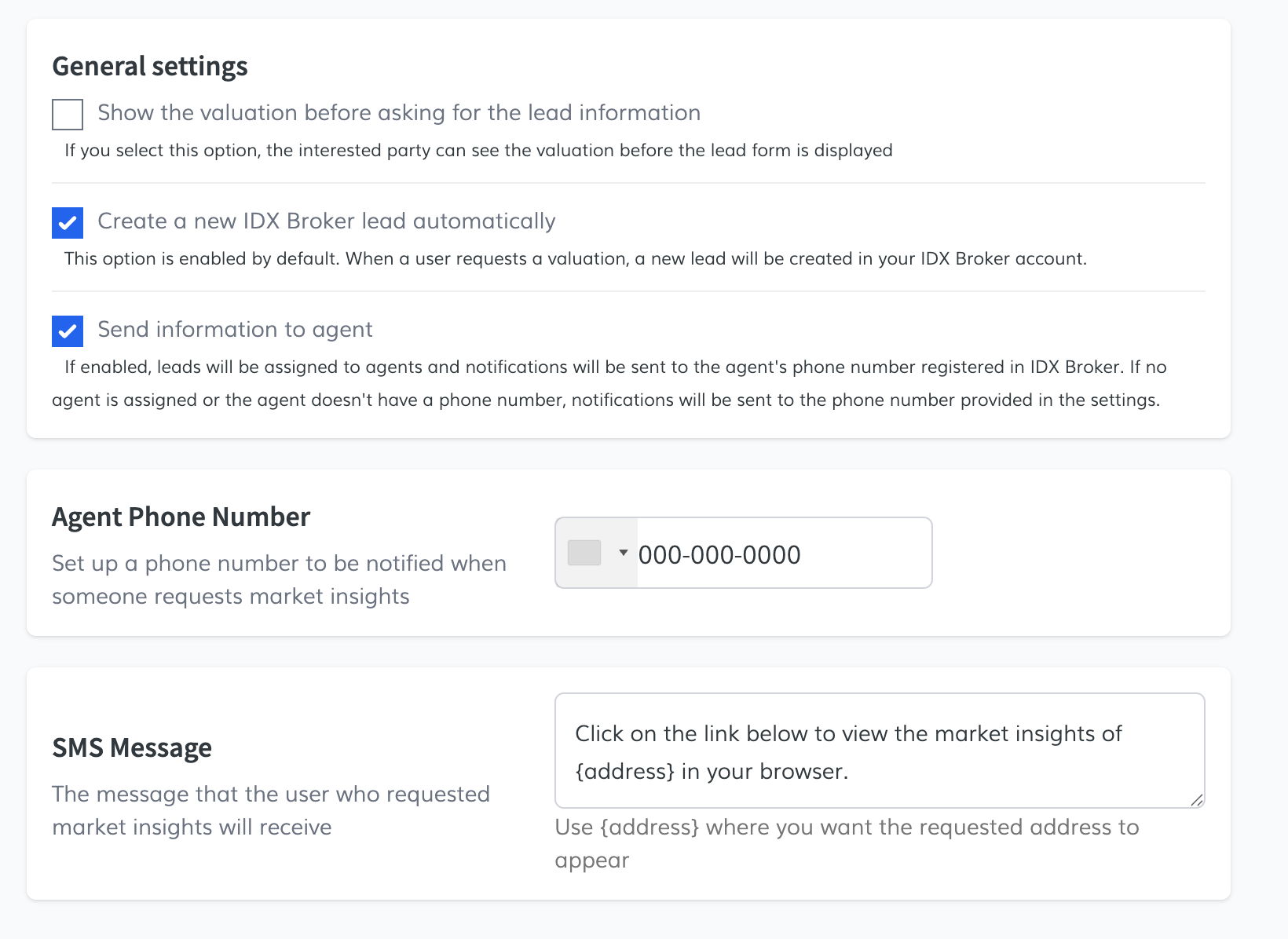Click into the SMS message text area
Image resolution: width=1288 pixels, height=939 pixels.
(x=879, y=751)
